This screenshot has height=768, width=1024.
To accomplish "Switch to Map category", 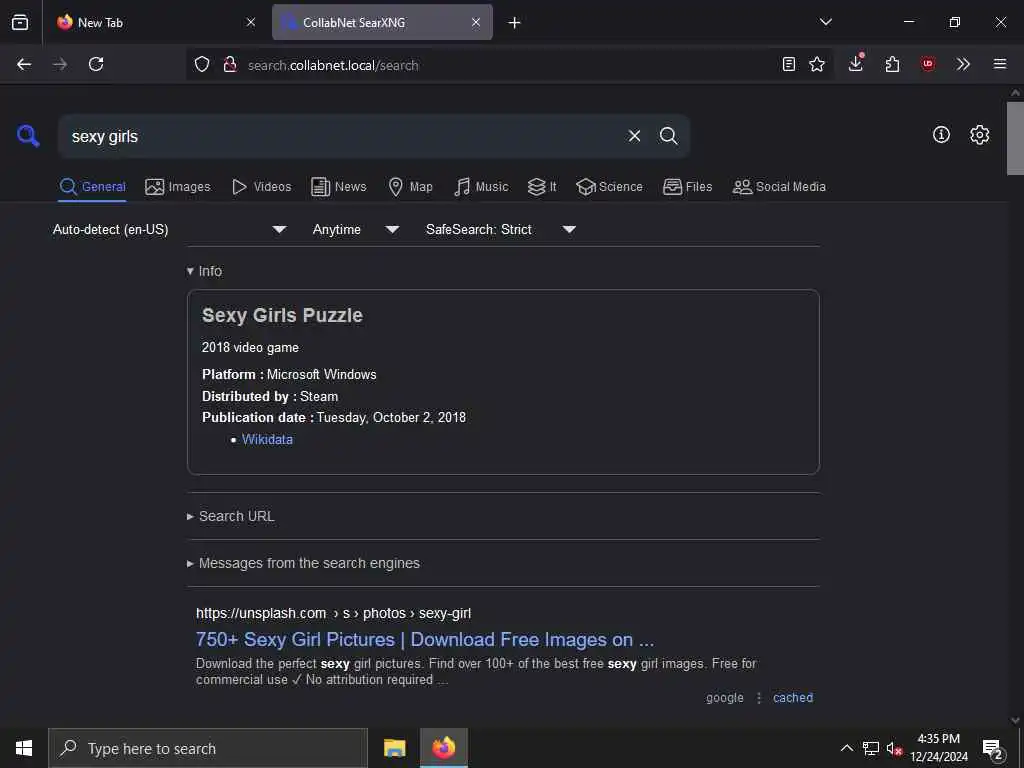I will 410,187.
